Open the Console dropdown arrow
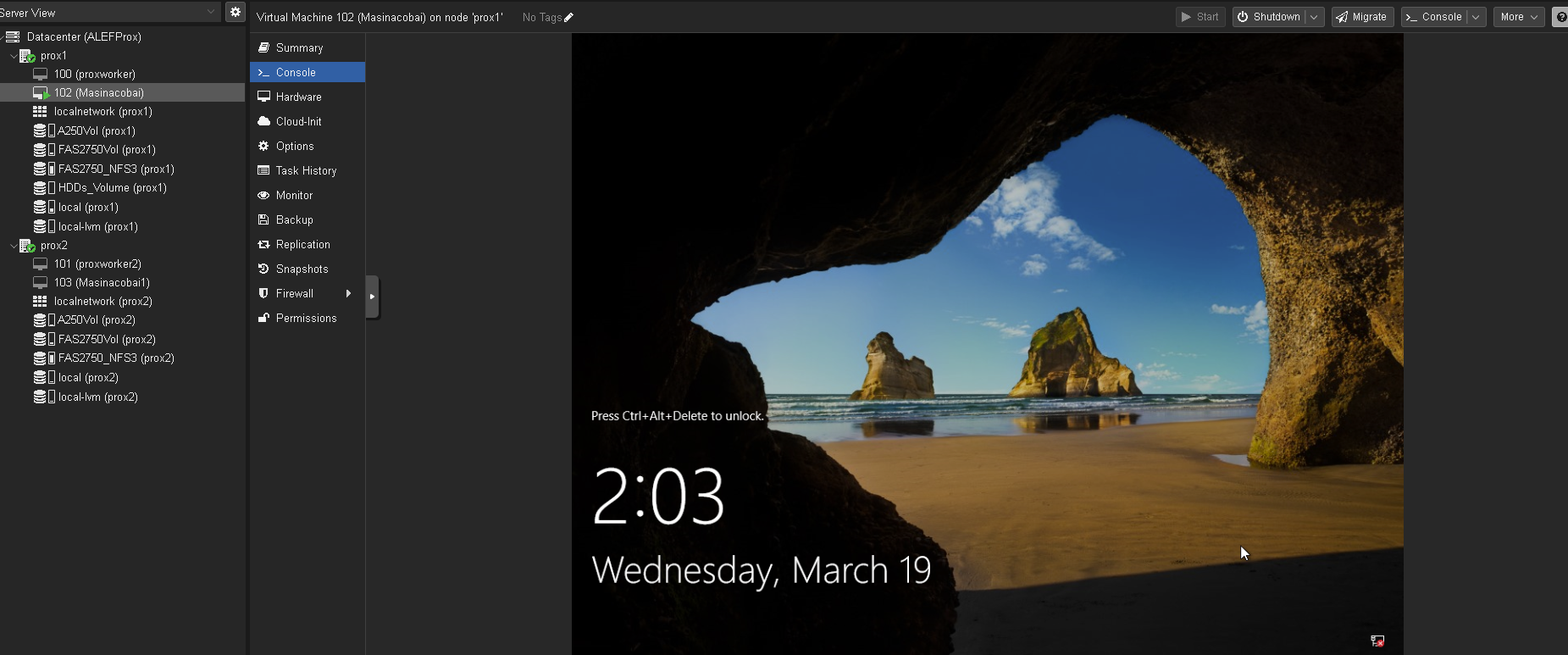Screen dimensions: 1568x655 coord(1477,17)
